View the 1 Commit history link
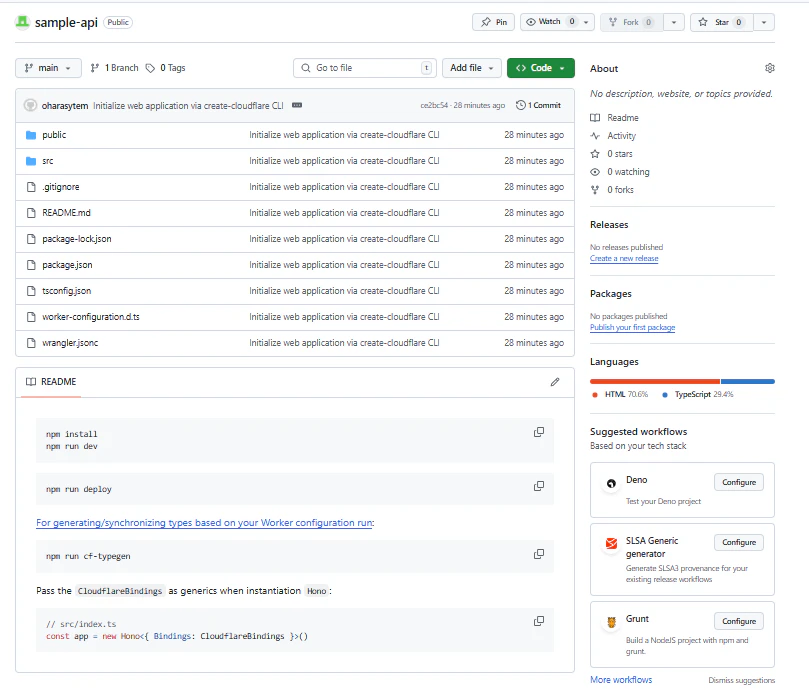The image size is (809, 697). pos(538,105)
